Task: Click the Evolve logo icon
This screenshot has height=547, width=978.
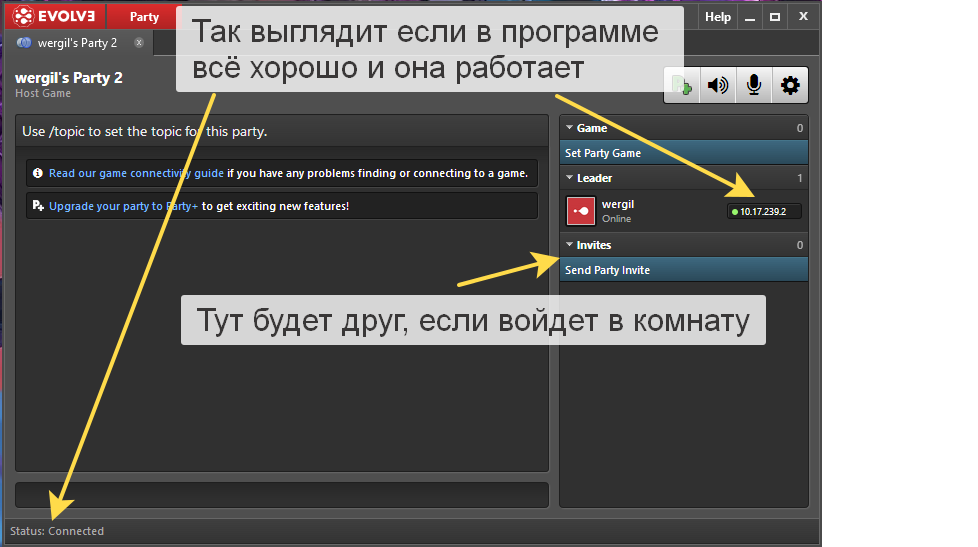Action: [23, 16]
